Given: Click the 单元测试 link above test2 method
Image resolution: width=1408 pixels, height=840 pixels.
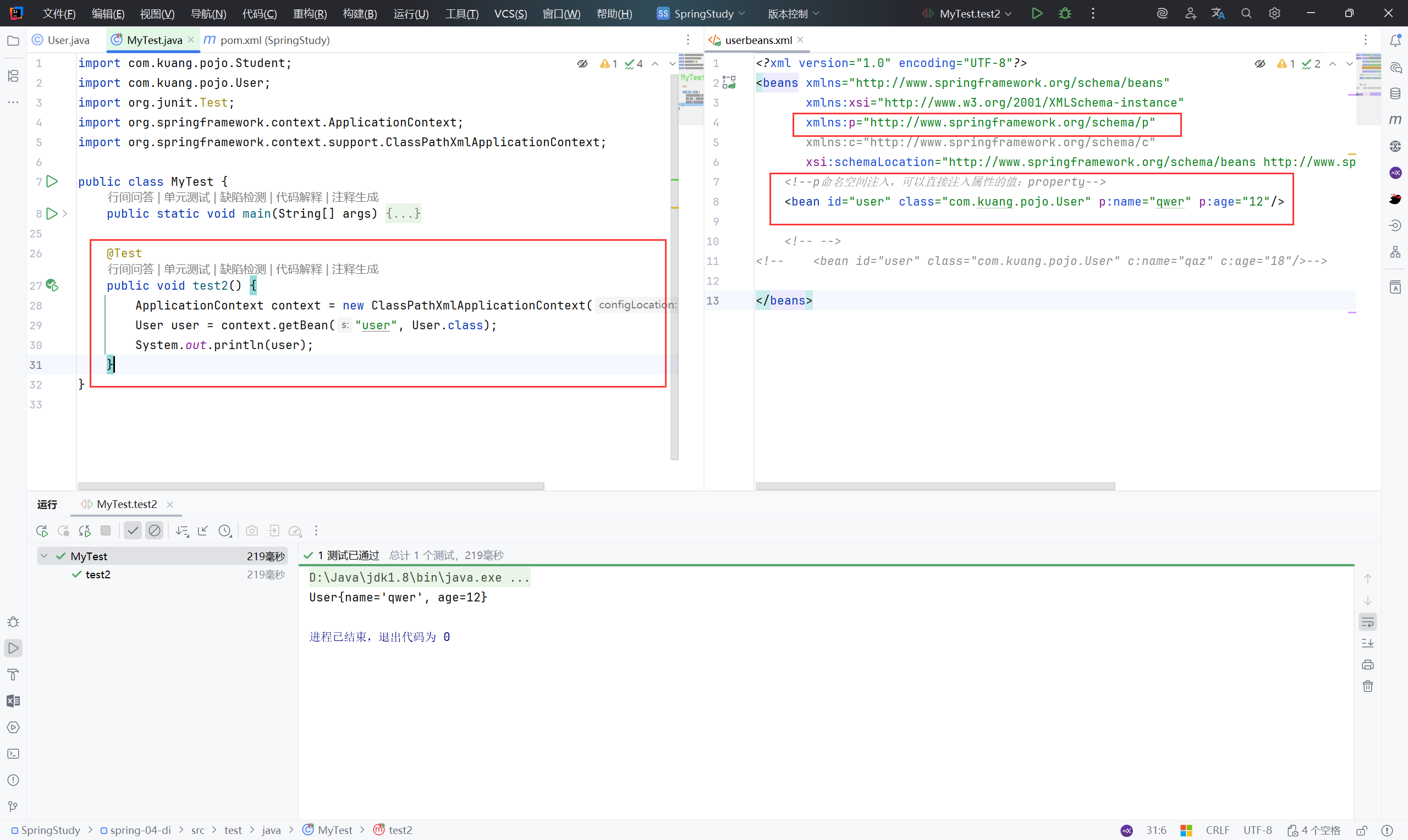Looking at the screenshot, I should pyautogui.click(x=187, y=269).
